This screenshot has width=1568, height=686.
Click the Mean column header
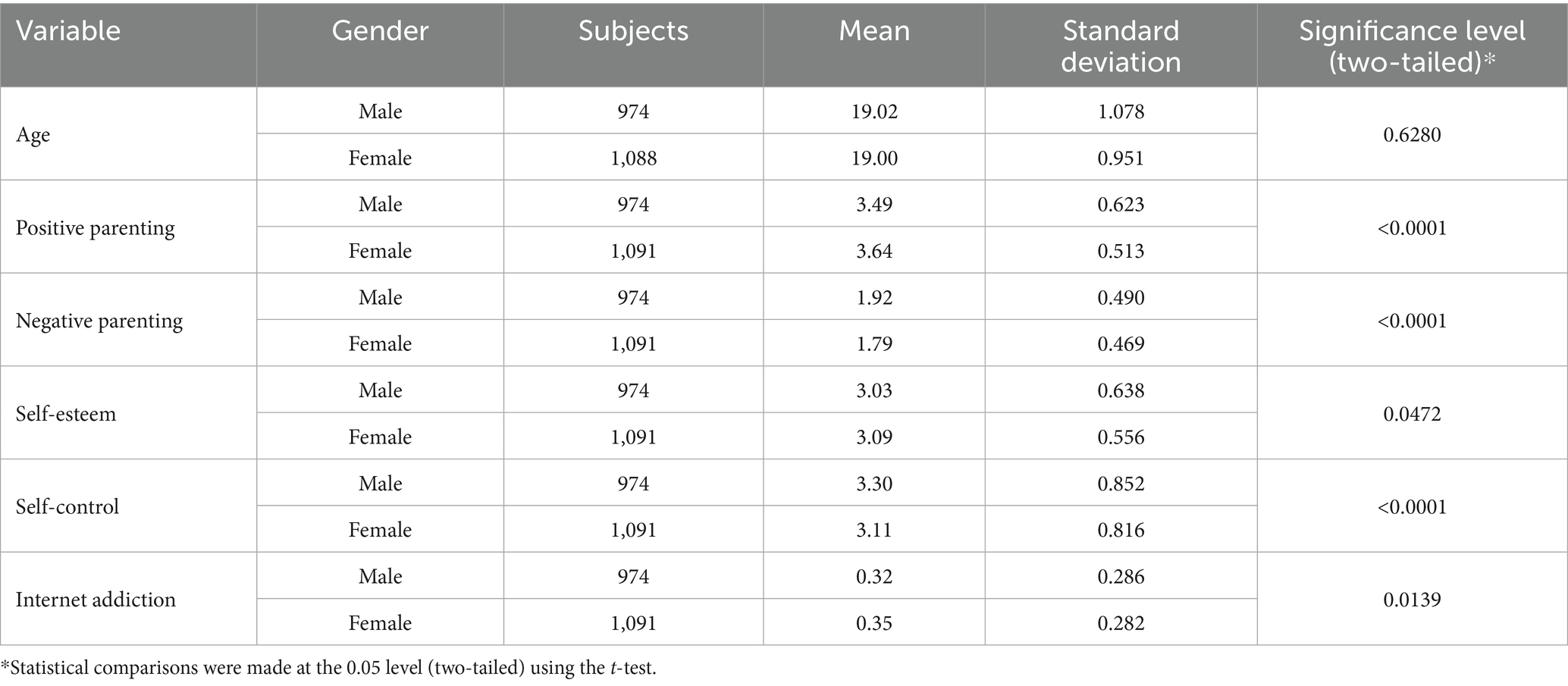(x=873, y=31)
